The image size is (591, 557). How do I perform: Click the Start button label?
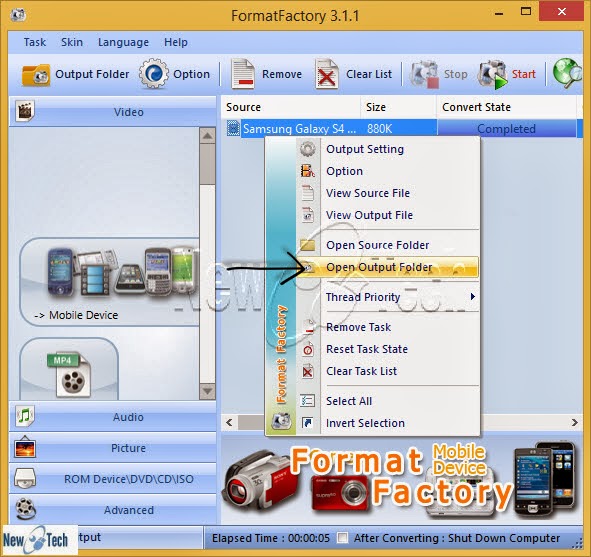point(523,74)
